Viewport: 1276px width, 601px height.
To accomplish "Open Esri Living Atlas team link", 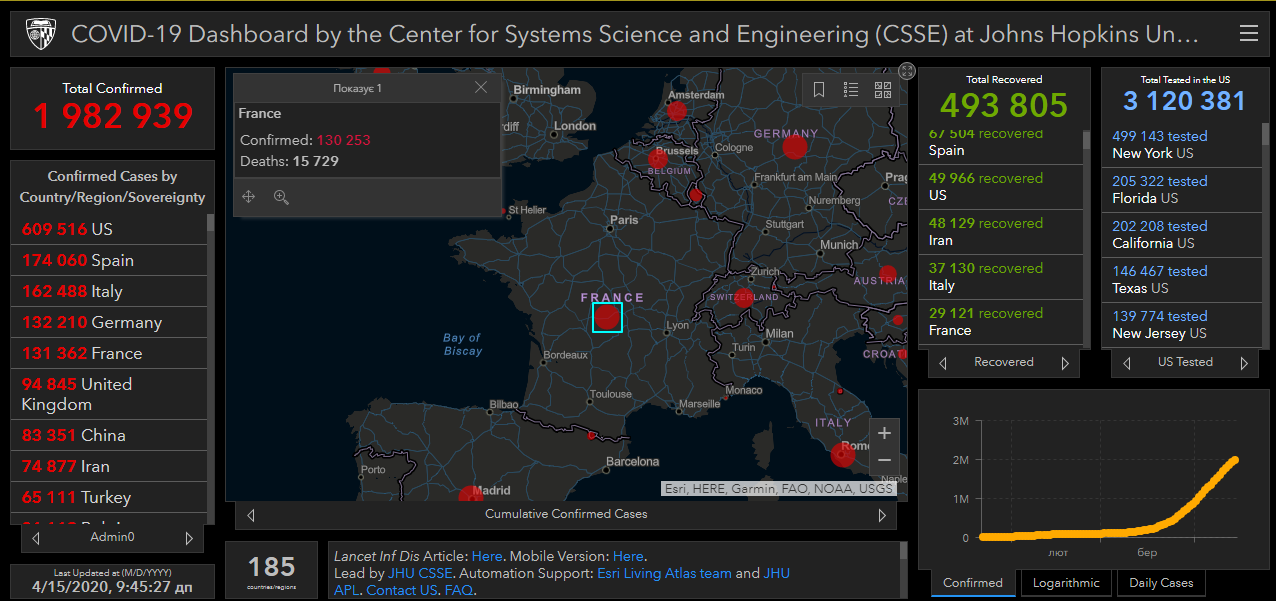I will (x=664, y=573).
